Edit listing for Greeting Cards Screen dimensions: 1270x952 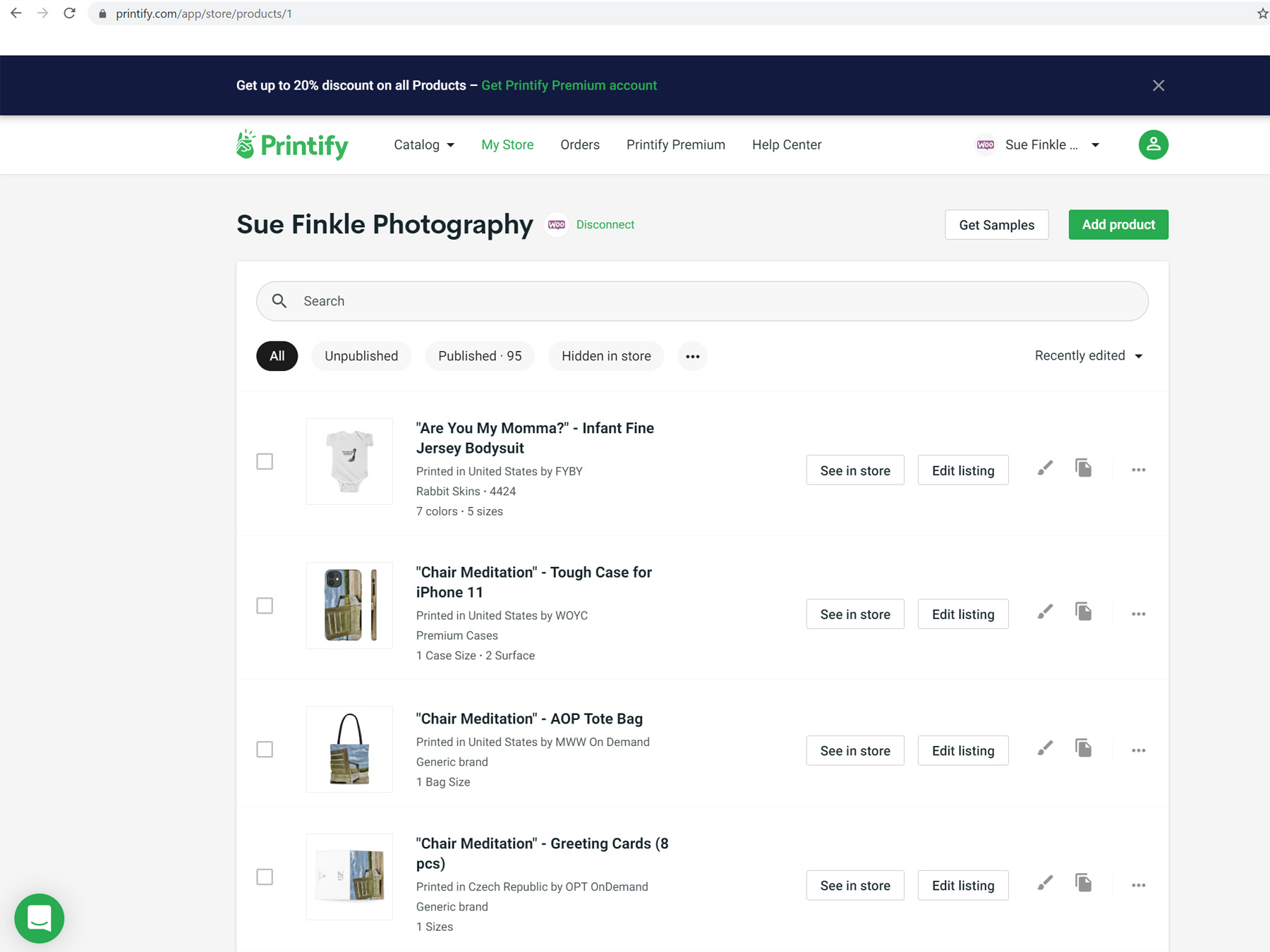click(x=963, y=885)
